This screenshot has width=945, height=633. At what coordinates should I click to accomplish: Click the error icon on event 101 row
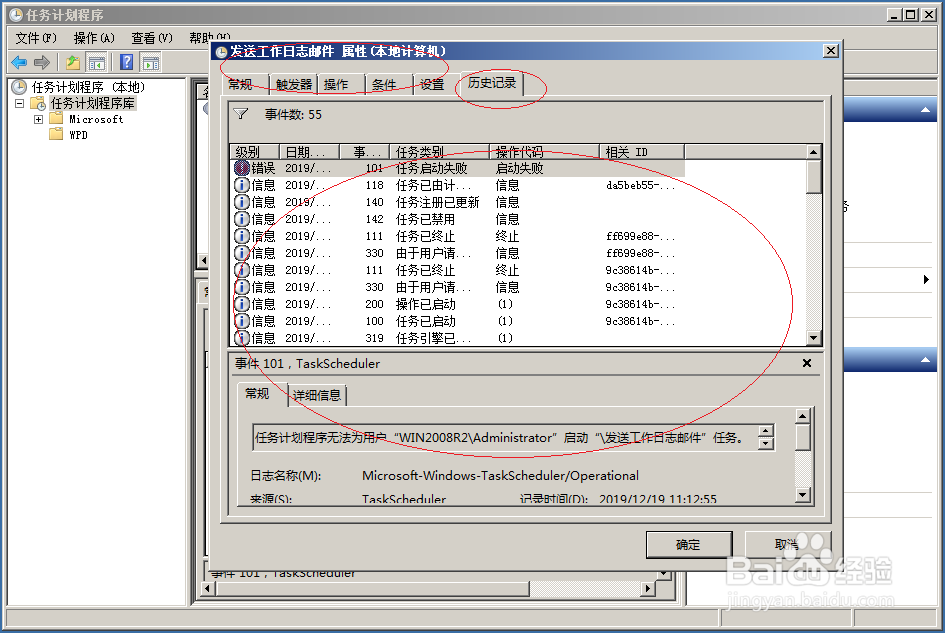tap(239, 167)
